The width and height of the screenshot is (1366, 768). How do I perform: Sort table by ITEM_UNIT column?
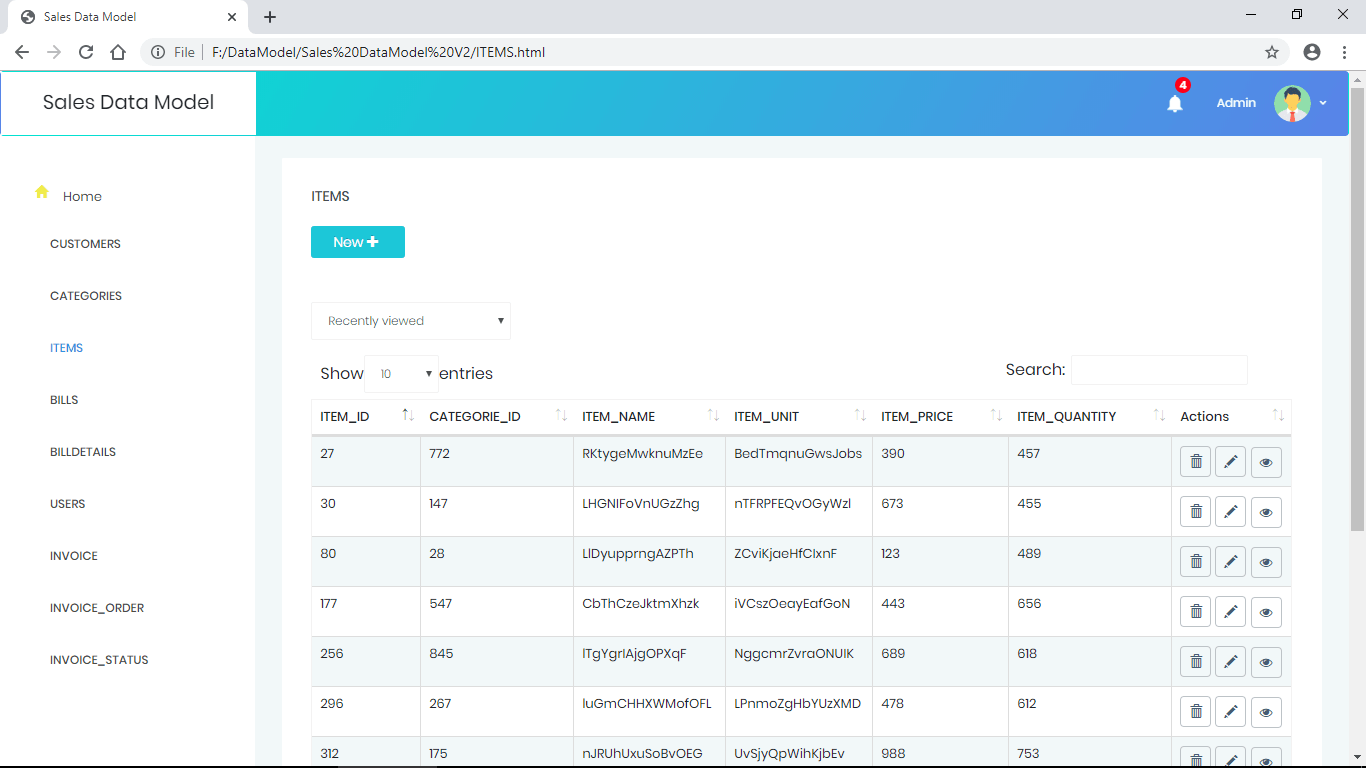(x=799, y=416)
